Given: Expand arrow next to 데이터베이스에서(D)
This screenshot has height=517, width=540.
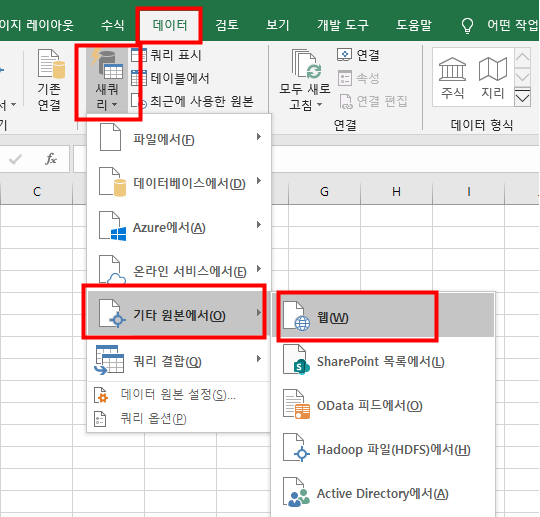Looking at the screenshot, I should [259, 181].
